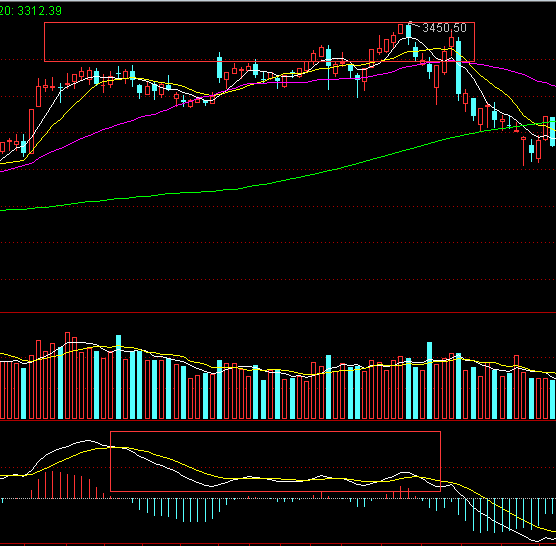Select the red divider line above the volume panel
Viewport: 556px width, 546px height.
click(278, 312)
